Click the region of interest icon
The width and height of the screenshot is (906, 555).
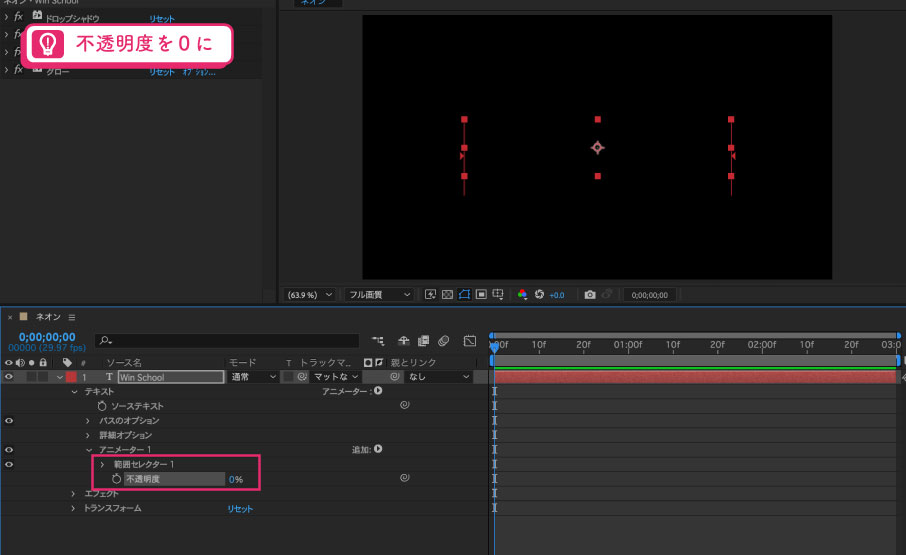(x=481, y=295)
